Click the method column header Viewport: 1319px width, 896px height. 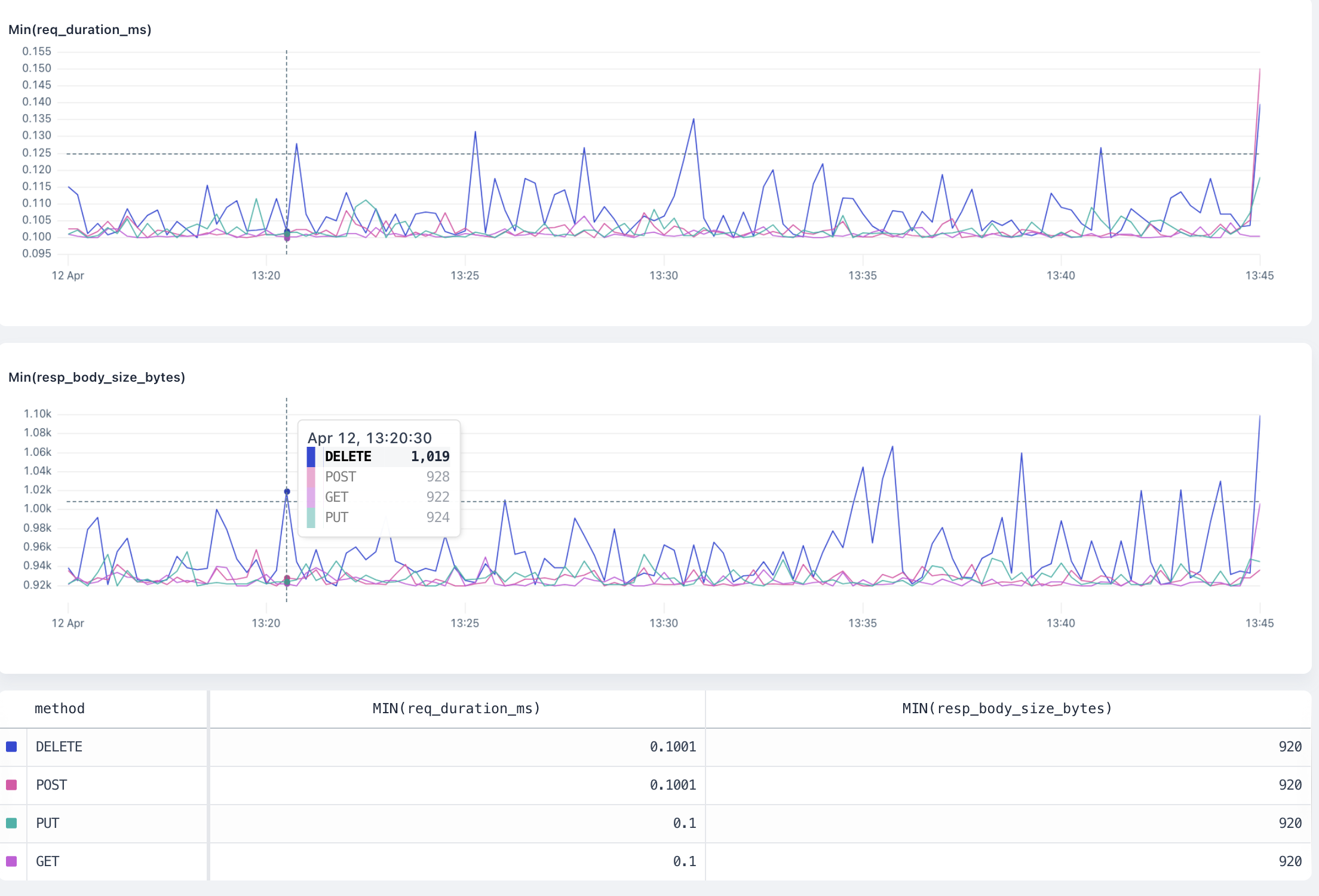click(60, 708)
